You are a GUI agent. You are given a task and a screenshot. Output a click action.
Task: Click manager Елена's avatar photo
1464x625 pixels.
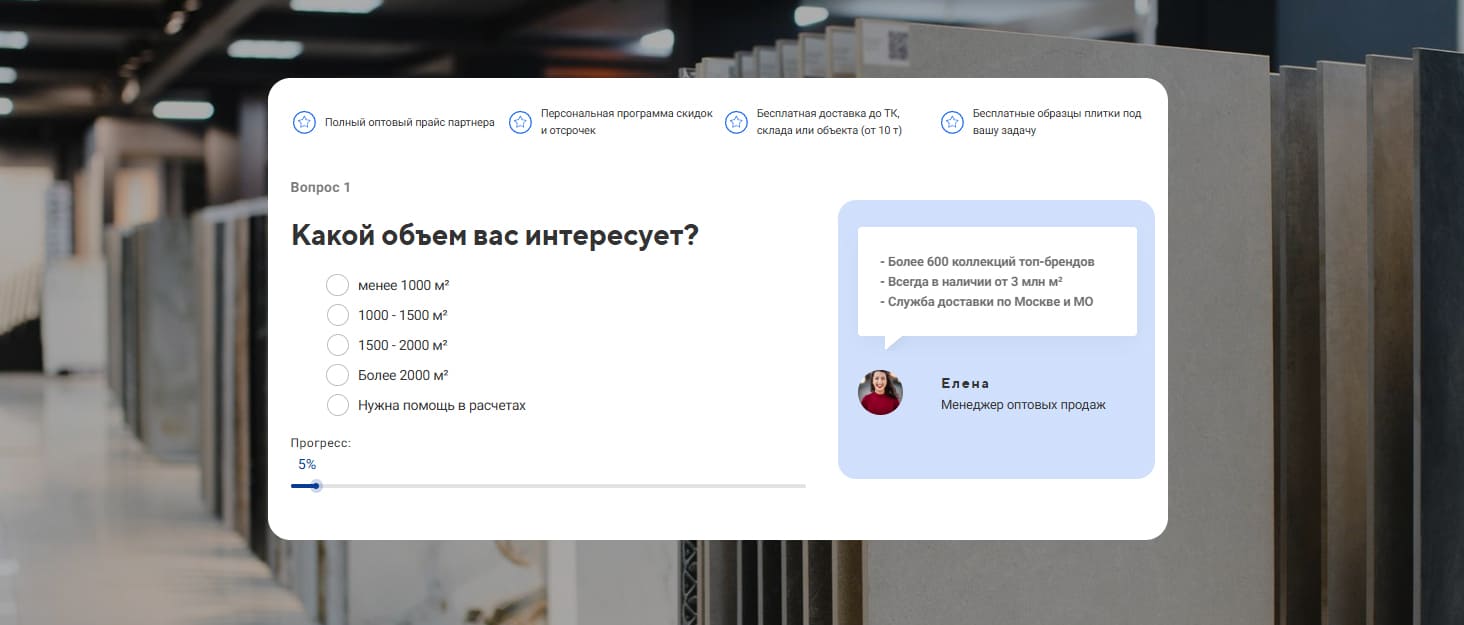[x=880, y=393]
